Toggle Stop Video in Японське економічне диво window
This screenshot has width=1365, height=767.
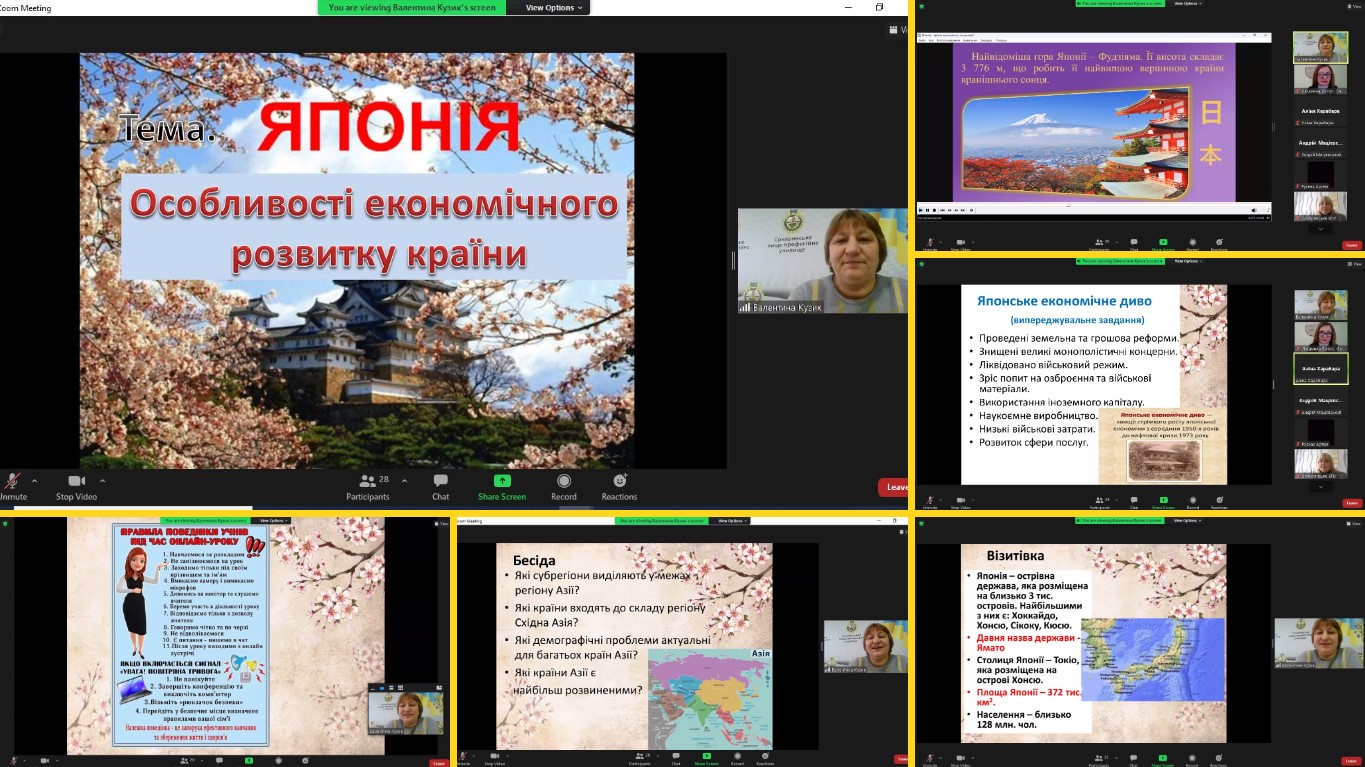(x=961, y=501)
